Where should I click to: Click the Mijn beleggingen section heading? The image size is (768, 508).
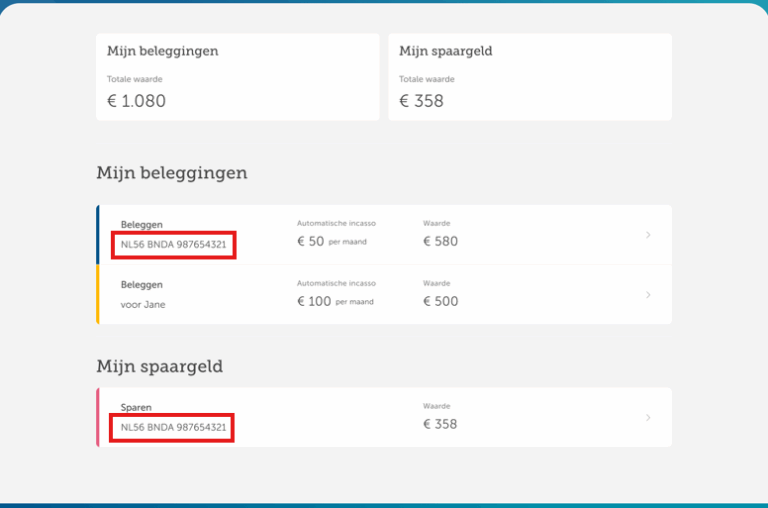tap(172, 173)
